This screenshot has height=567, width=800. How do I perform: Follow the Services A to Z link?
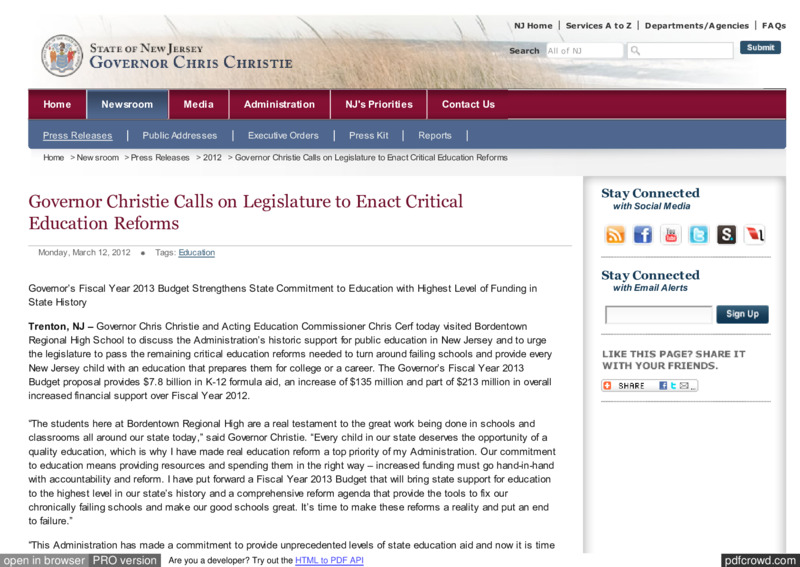pyautogui.click(x=598, y=26)
